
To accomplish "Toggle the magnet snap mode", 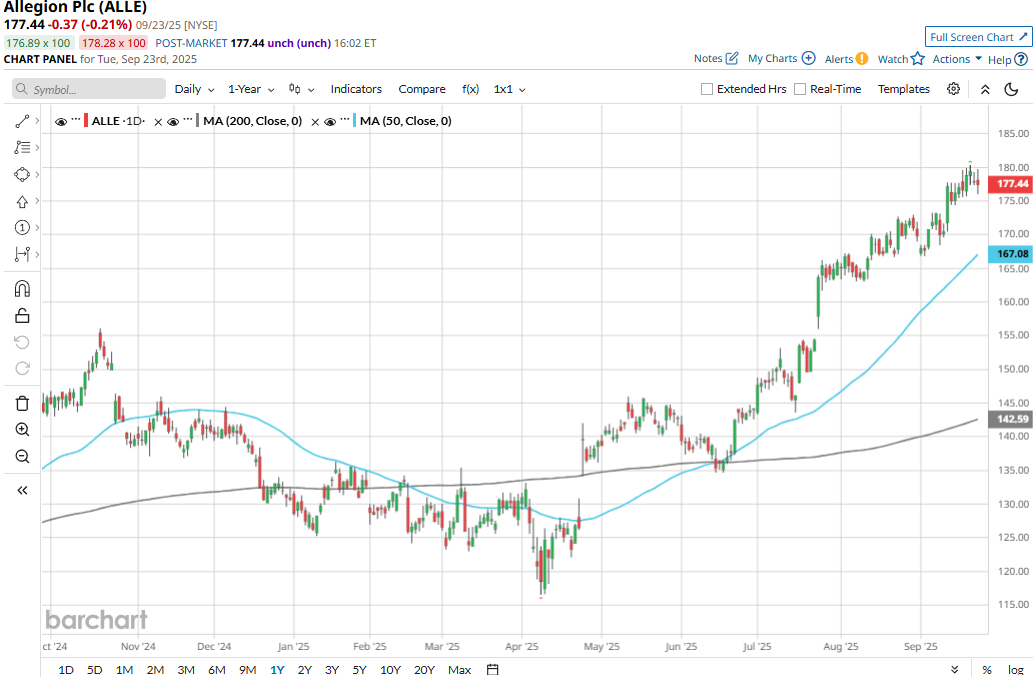I will pos(22,289).
